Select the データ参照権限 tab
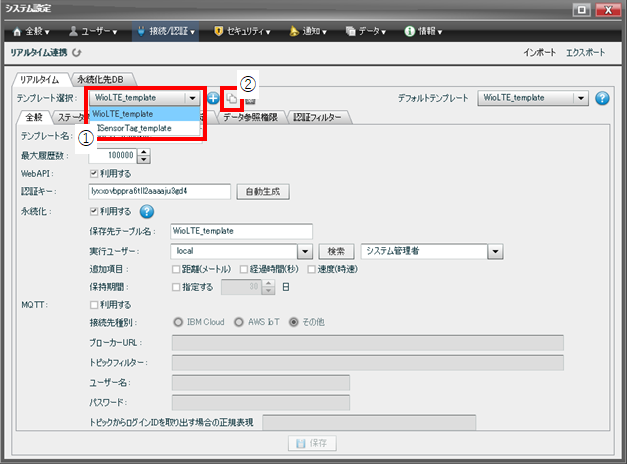Image resolution: width=627 pixels, height=464 pixels. click(x=250, y=117)
